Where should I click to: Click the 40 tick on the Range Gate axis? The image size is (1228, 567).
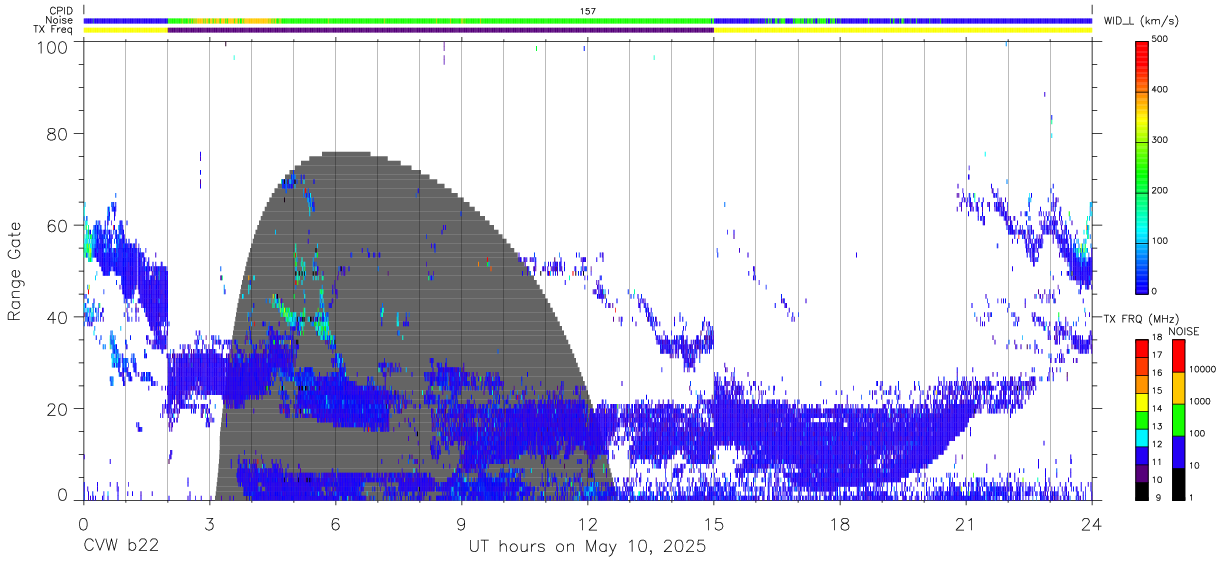coord(58,317)
